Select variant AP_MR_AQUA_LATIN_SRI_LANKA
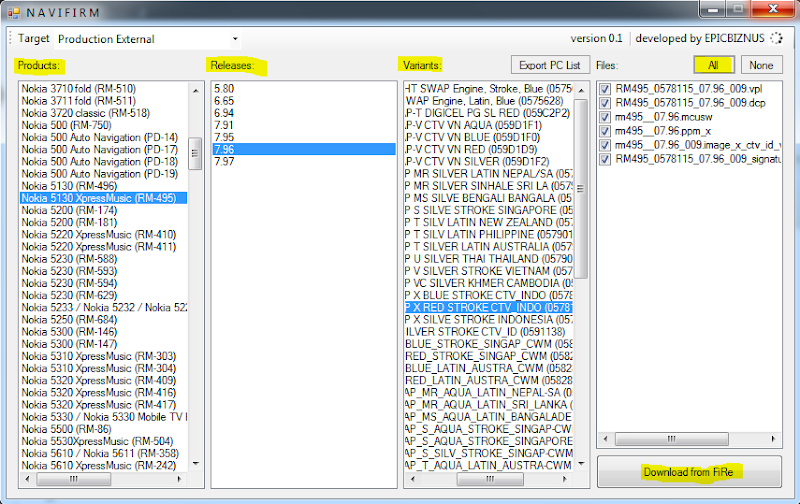This screenshot has height=504, width=800. [x=489, y=405]
